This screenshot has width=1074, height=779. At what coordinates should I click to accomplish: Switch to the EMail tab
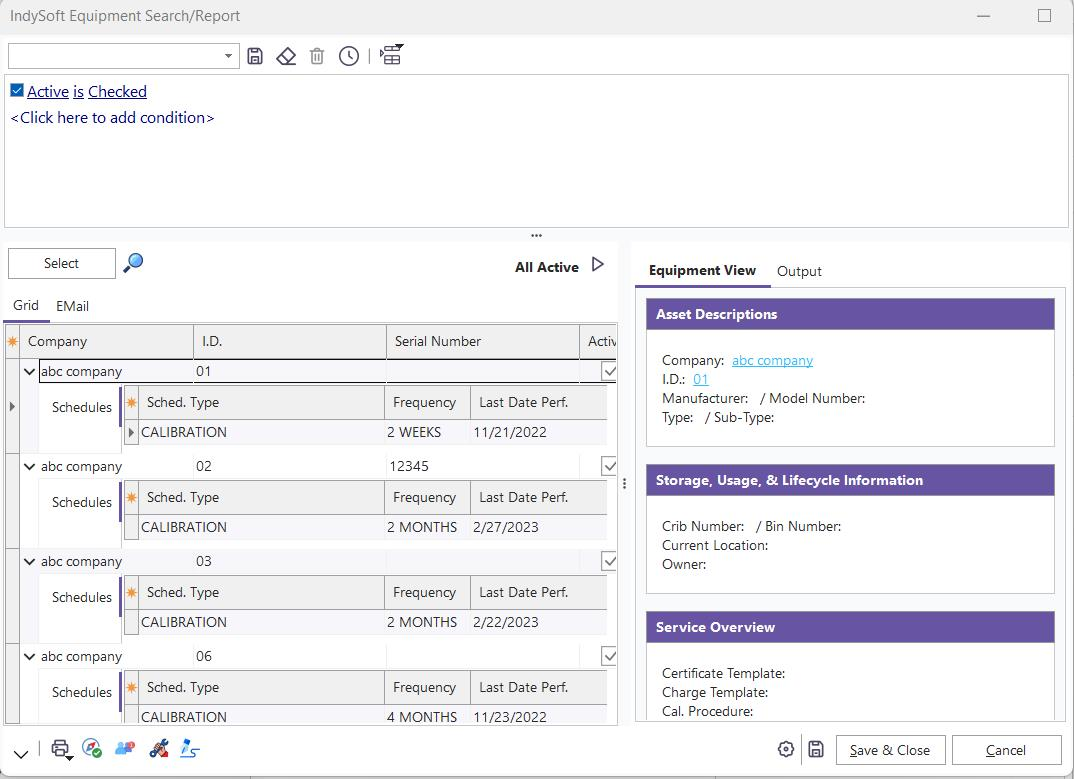click(72, 306)
